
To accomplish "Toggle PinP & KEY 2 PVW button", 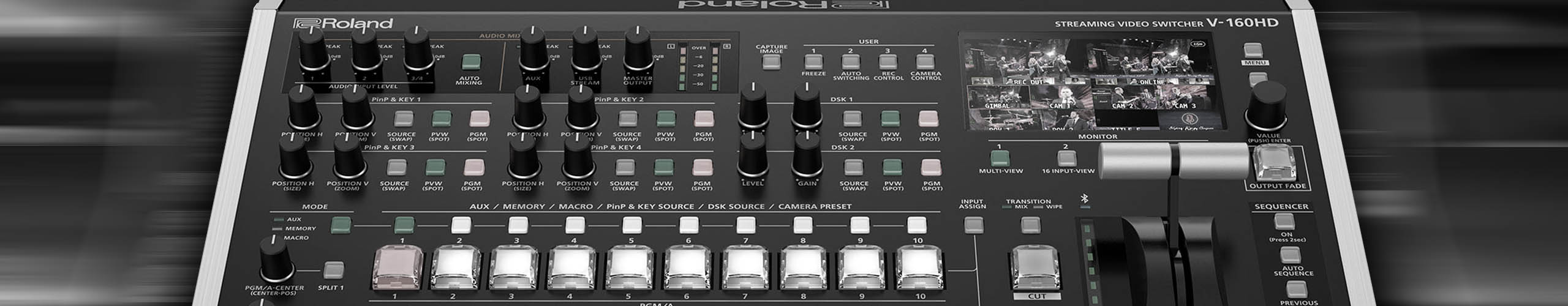I will click(x=666, y=119).
